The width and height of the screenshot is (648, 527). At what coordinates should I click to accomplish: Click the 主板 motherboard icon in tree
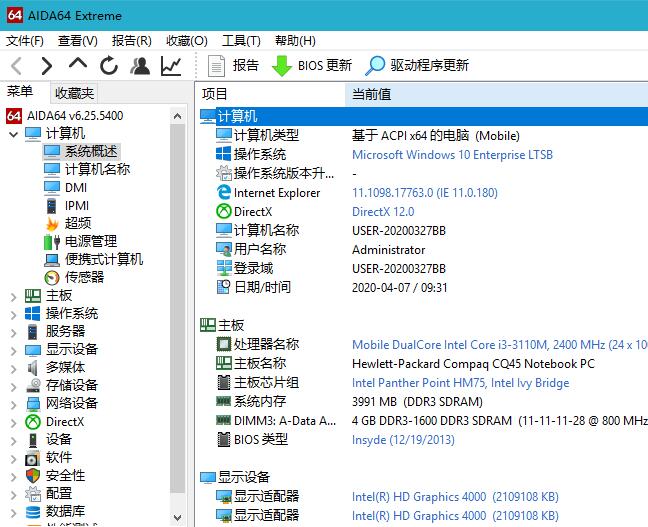33,296
